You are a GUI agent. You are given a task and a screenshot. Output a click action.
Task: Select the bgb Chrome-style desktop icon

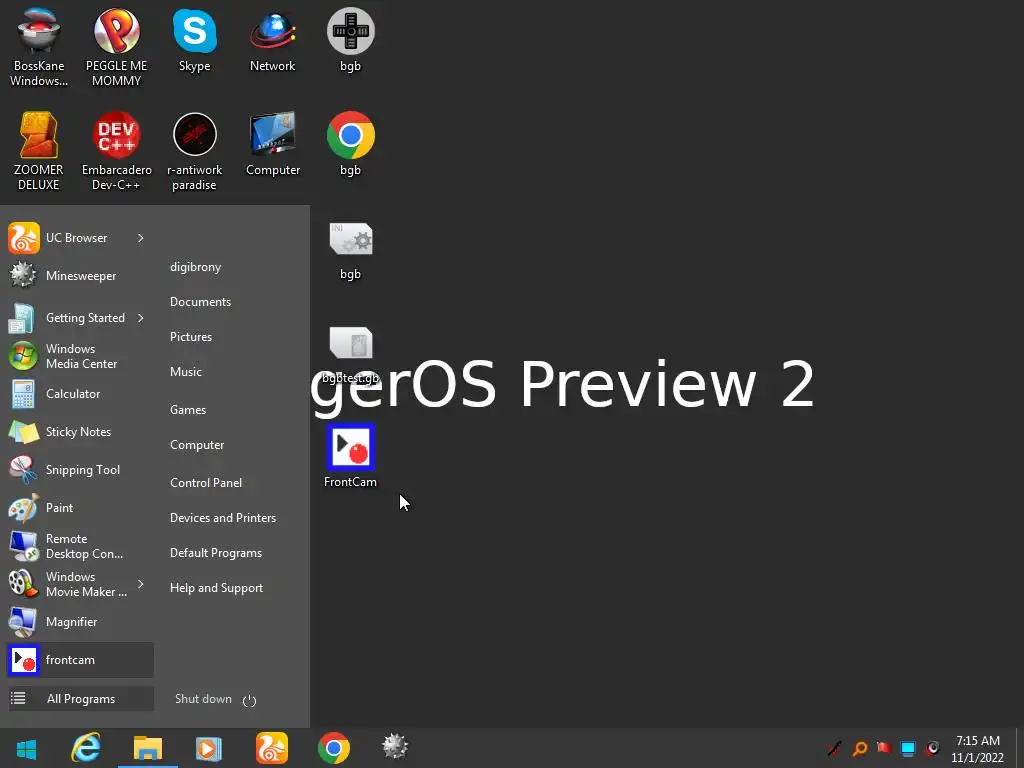click(x=351, y=145)
